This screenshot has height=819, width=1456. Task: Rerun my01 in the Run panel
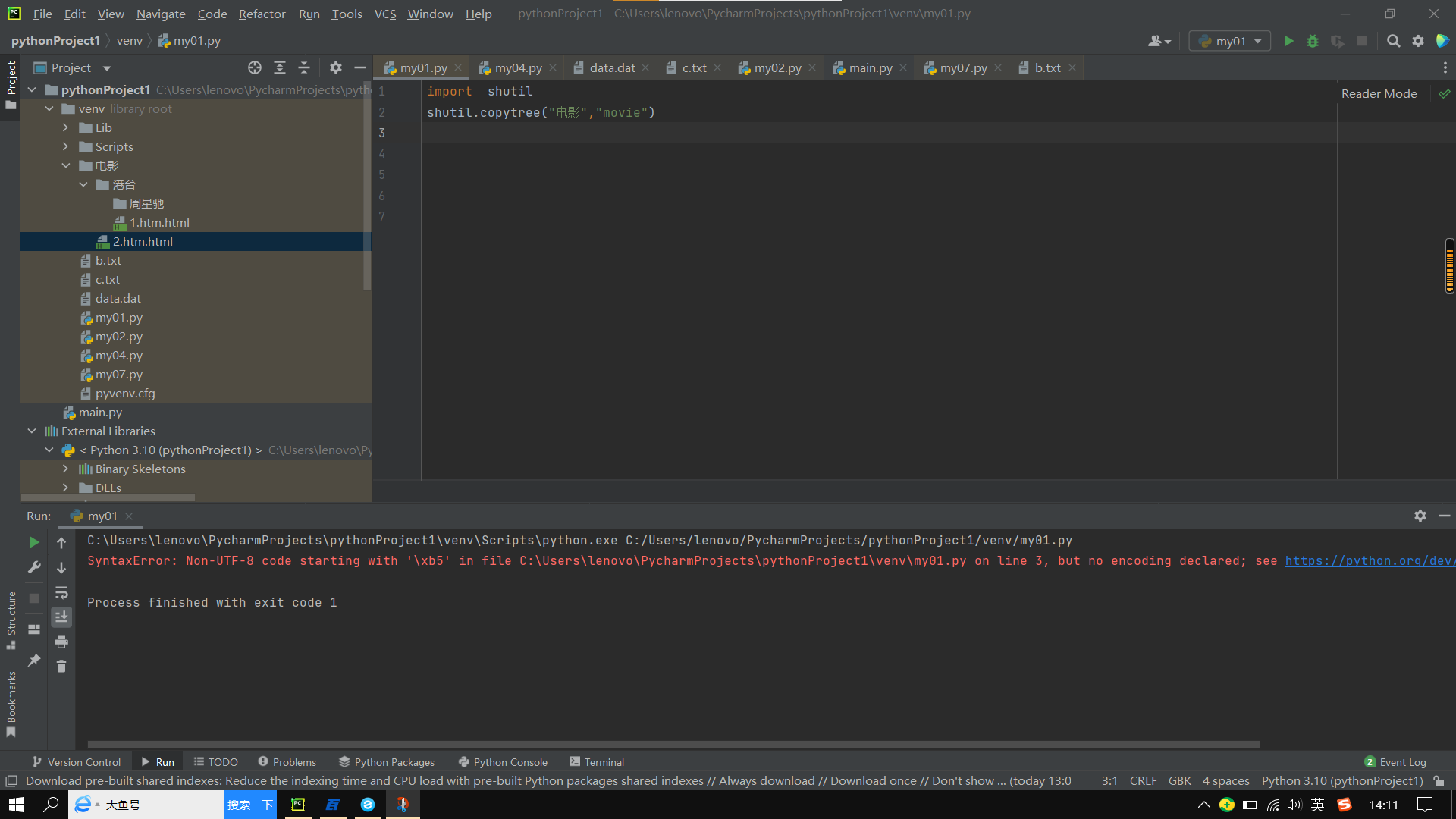[x=34, y=542]
